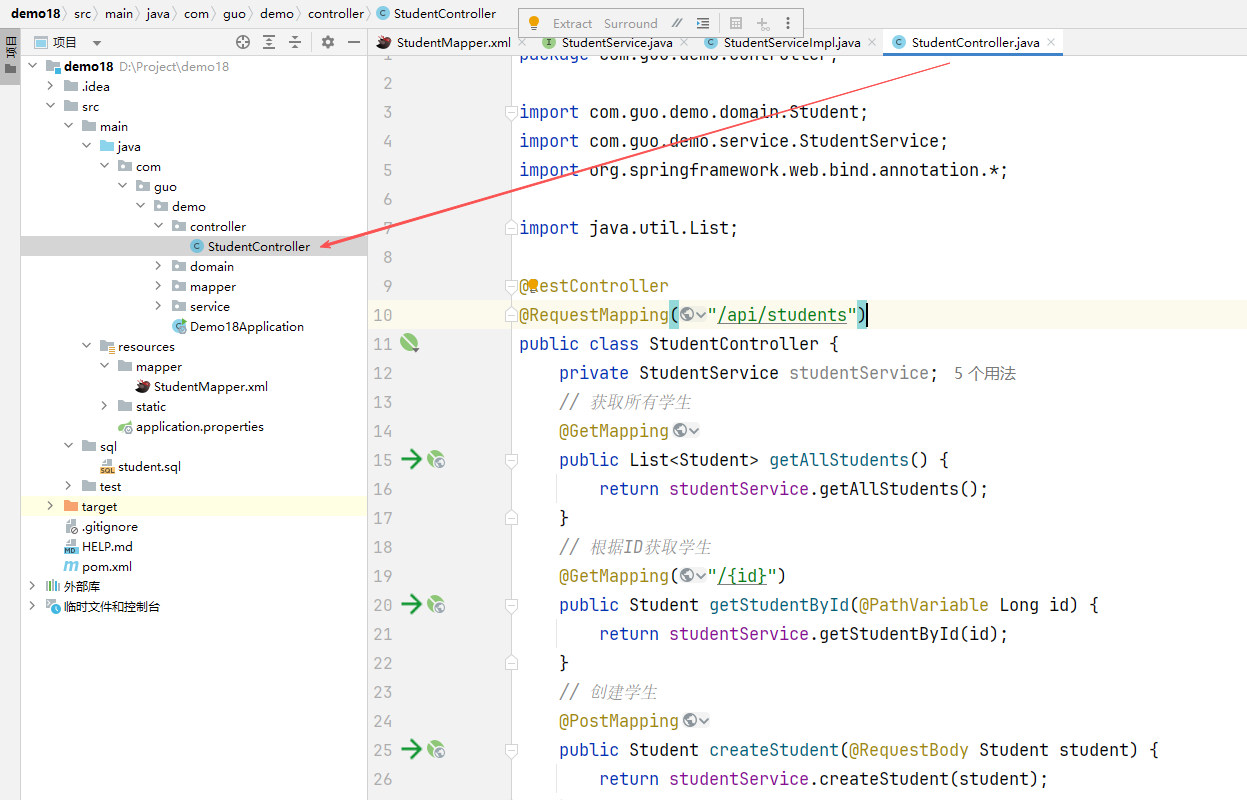Open the three-dot menu in floating toolbar

[788, 23]
